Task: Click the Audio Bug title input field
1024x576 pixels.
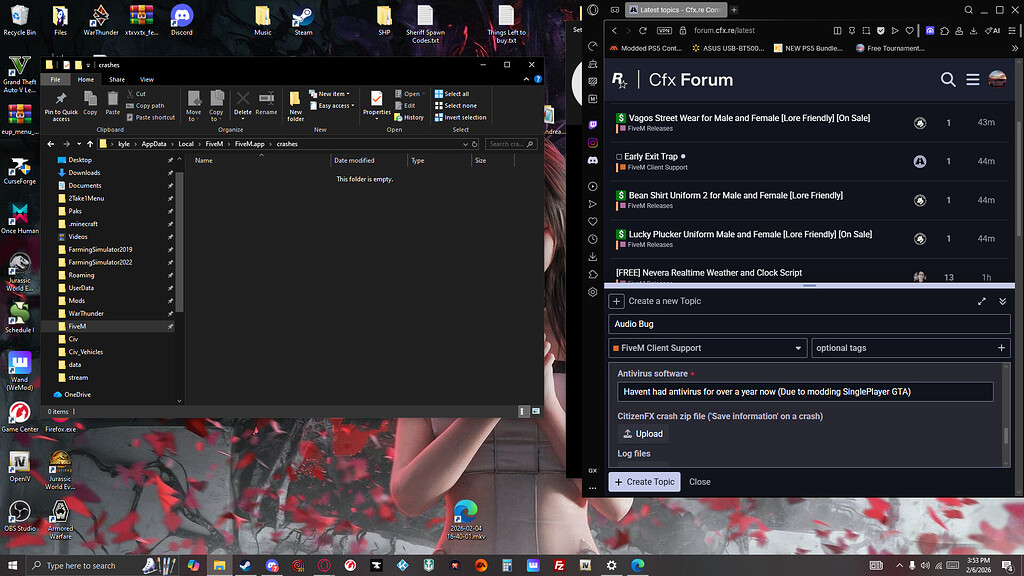Action: point(809,324)
